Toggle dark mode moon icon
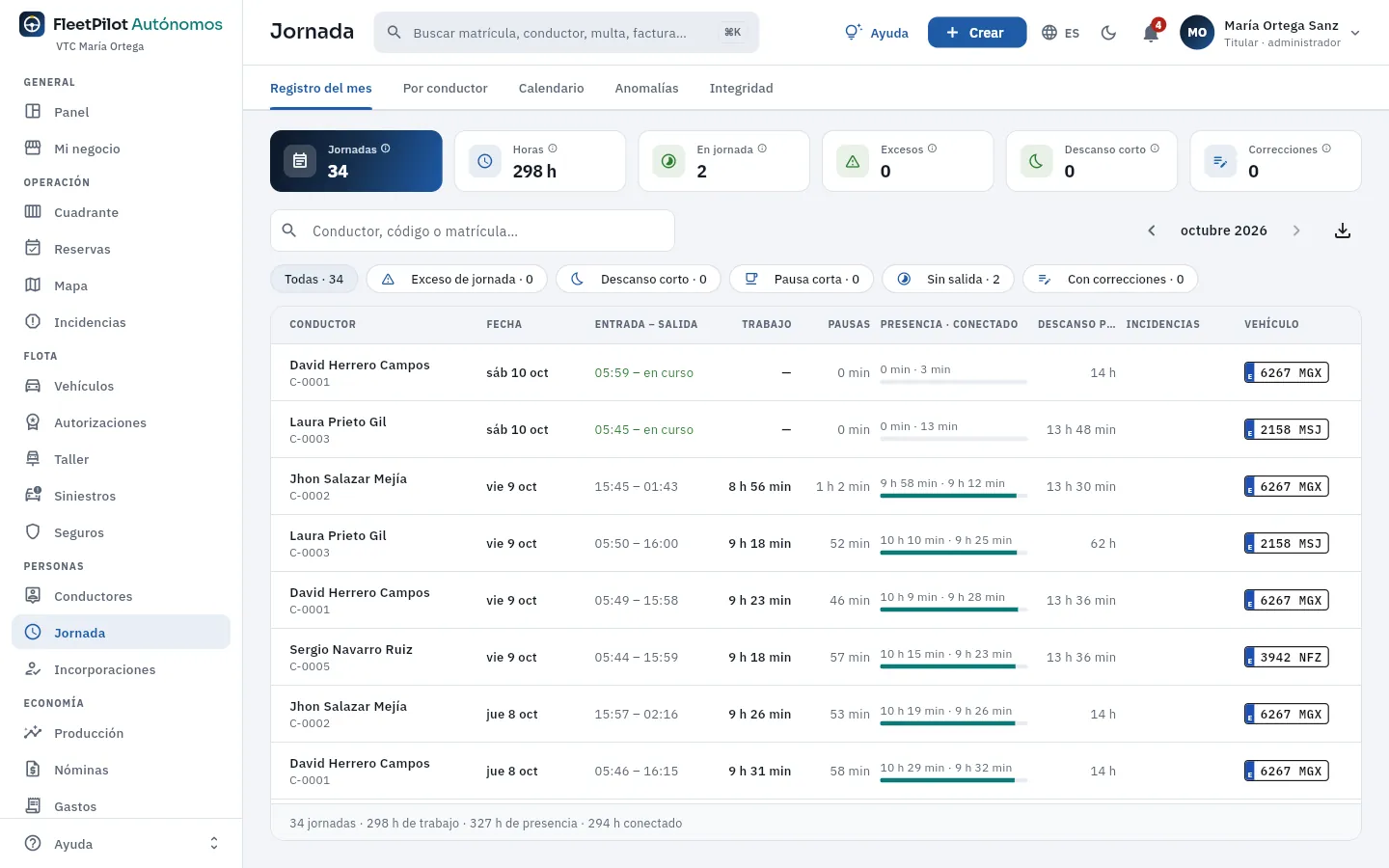 [1108, 33]
